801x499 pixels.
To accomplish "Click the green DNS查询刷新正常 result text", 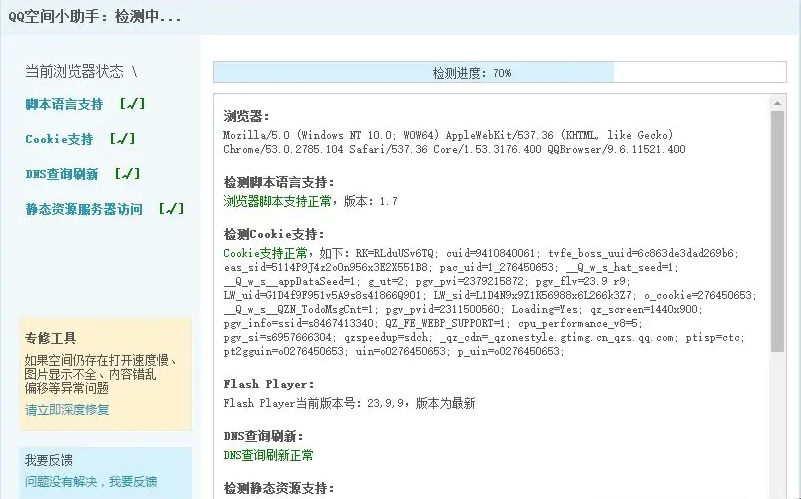I will click(x=268, y=455).
